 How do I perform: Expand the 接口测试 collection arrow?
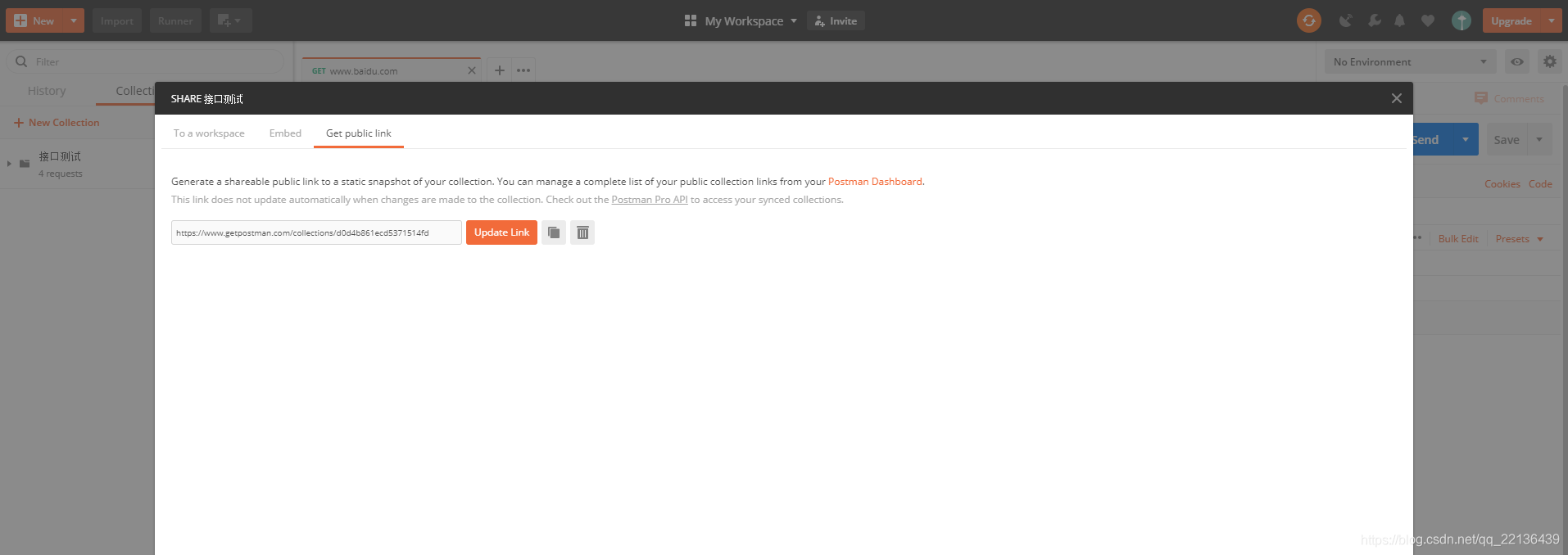9,164
